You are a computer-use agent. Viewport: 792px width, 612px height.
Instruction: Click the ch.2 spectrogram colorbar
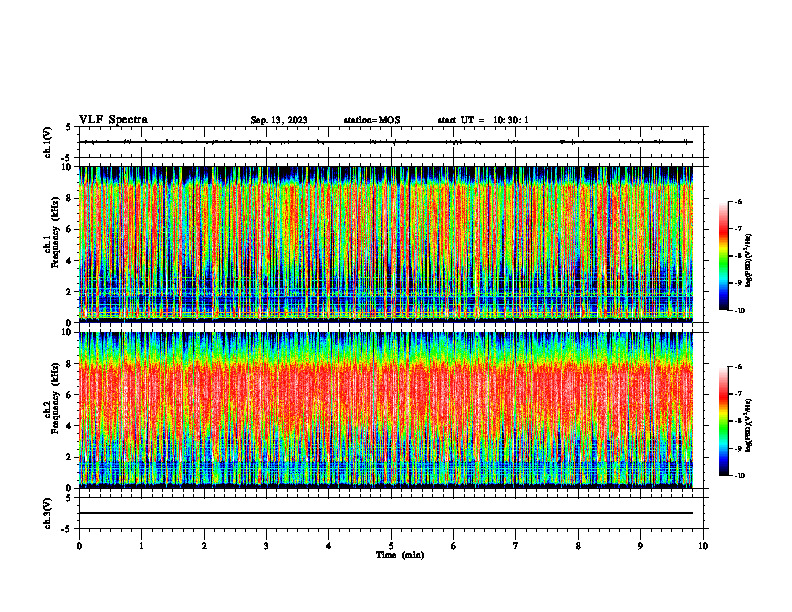(723, 421)
